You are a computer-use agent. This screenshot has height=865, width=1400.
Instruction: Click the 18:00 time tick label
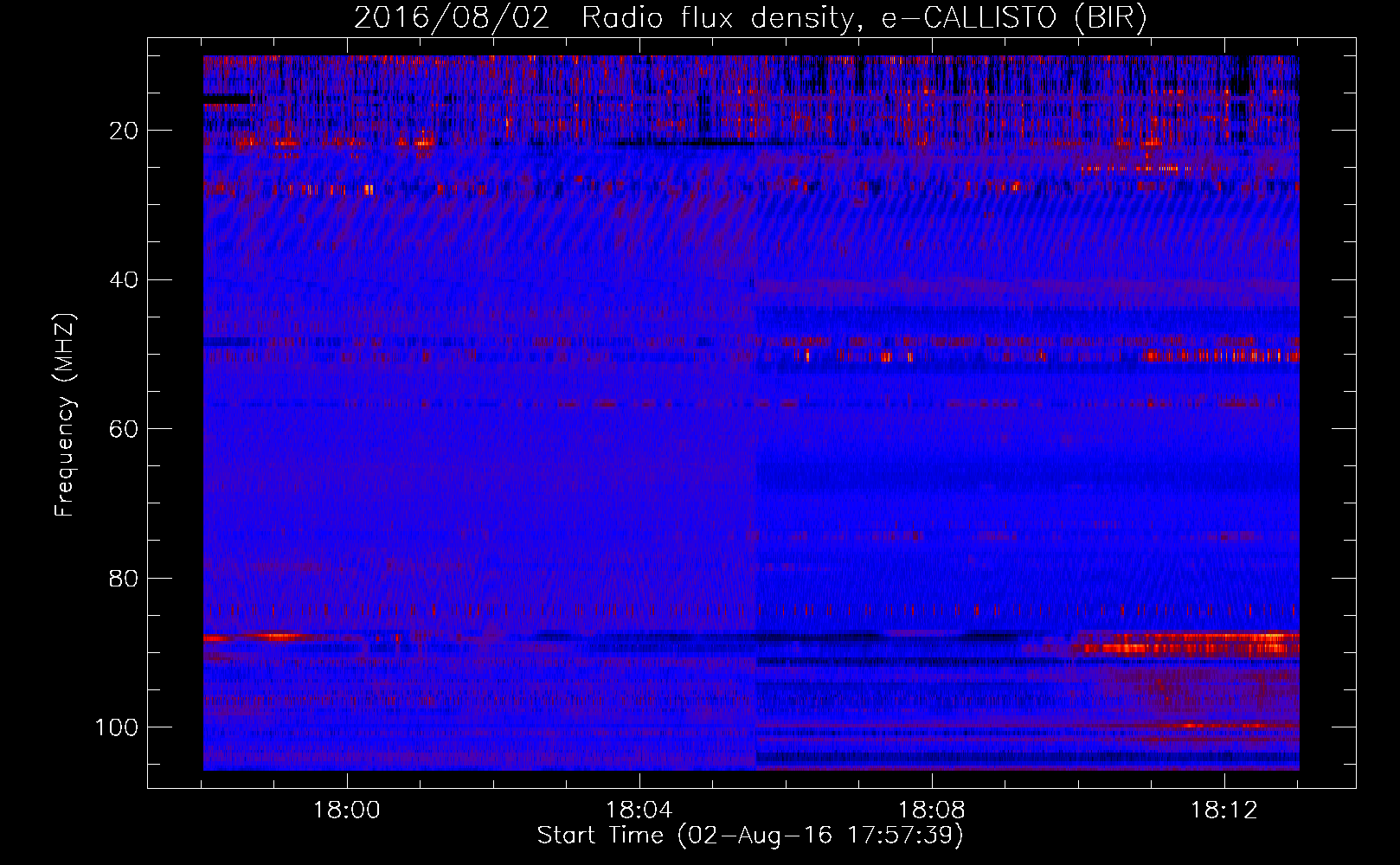click(x=347, y=811)
